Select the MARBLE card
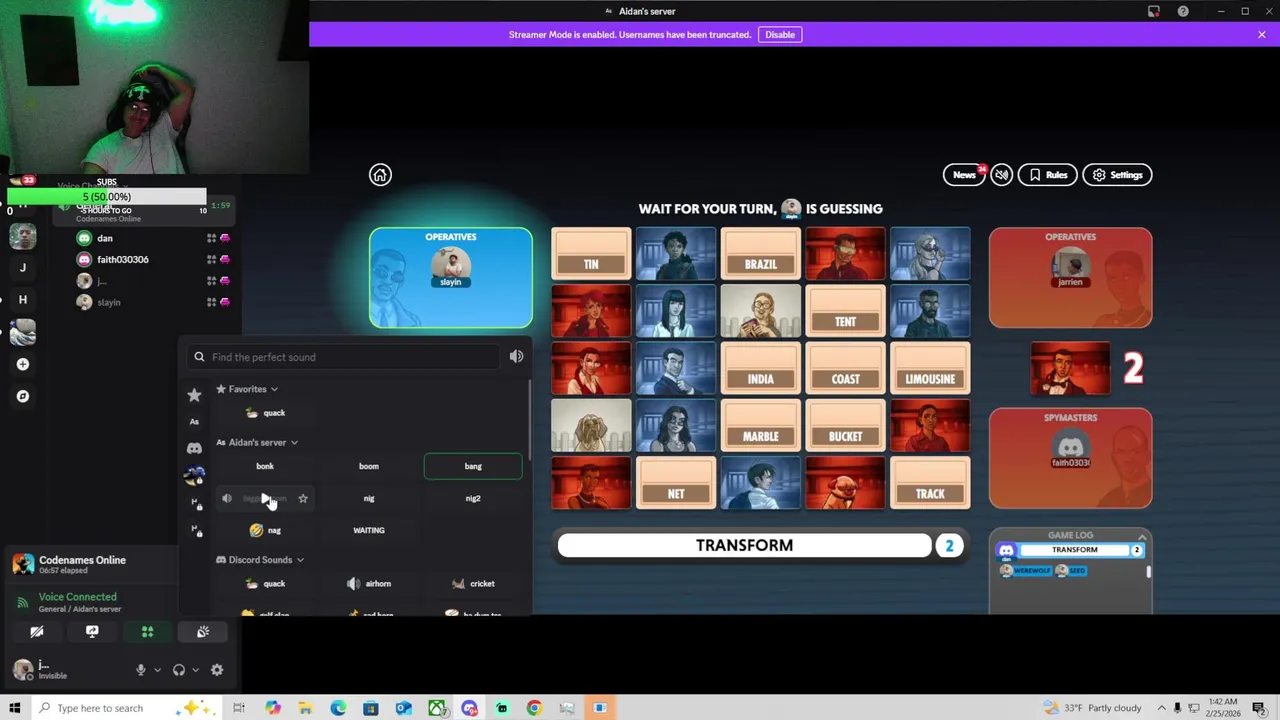The width and height of the screenshot is (1280, 720). [x=761, y=426]
